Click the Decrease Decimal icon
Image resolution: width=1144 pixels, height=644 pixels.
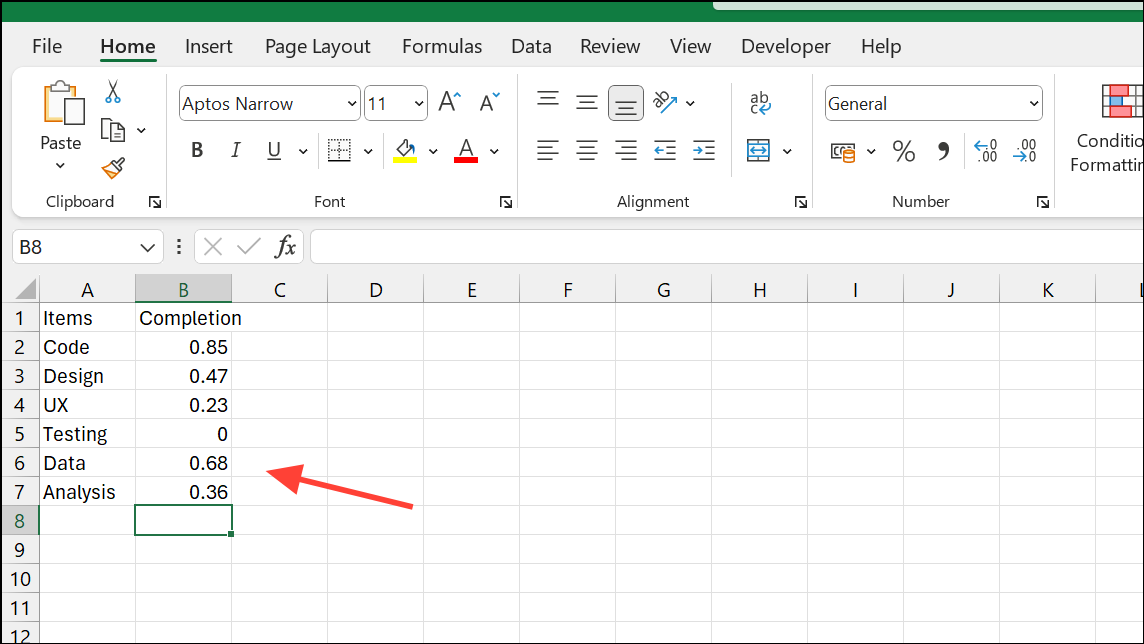(1024, 151)
